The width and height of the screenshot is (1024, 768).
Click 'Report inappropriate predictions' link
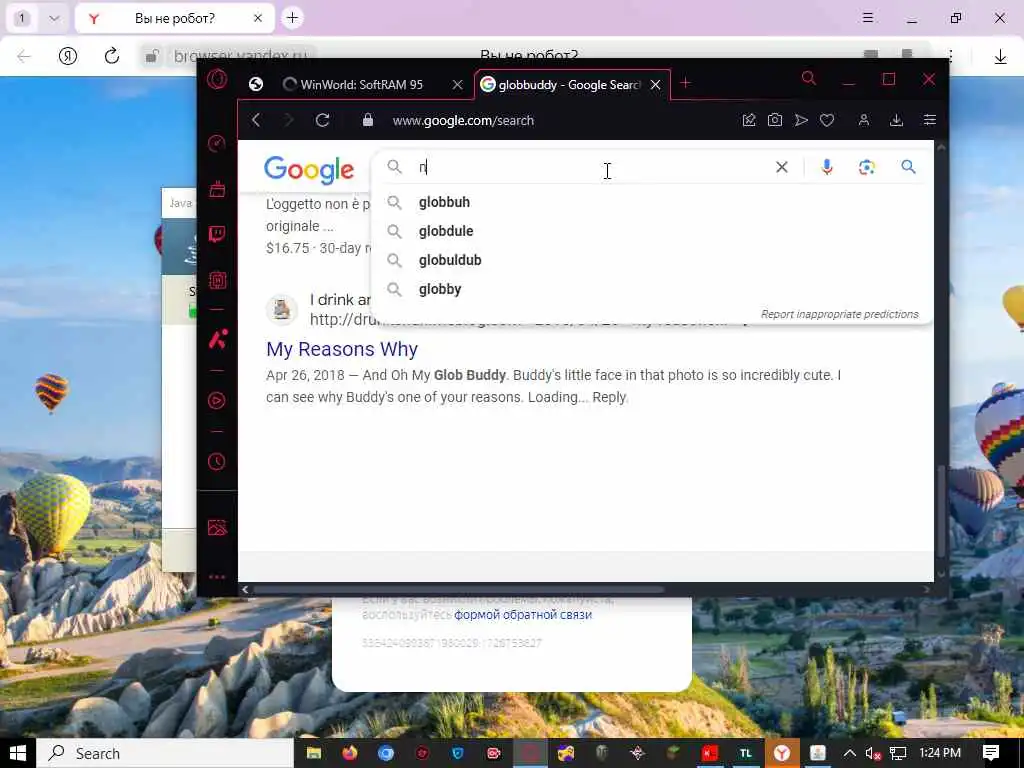(839, 314)
